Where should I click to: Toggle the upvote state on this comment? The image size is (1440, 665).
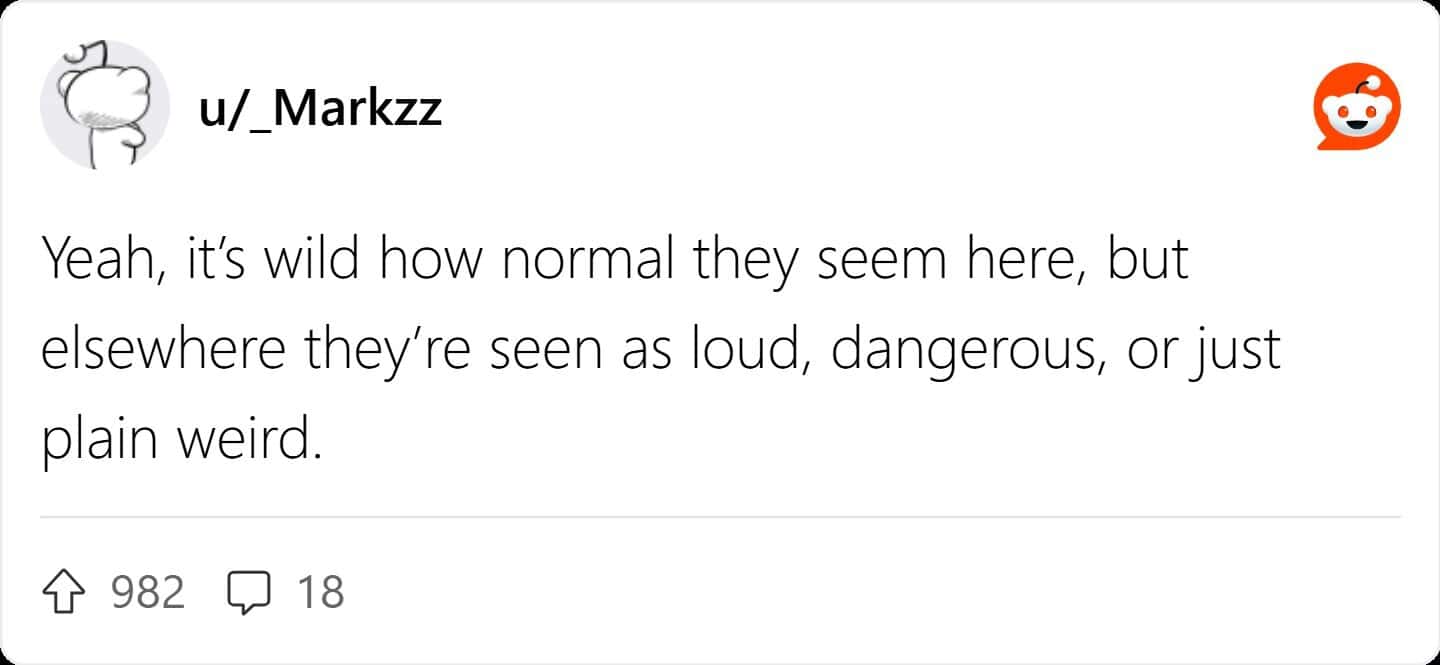pos(62,591)
